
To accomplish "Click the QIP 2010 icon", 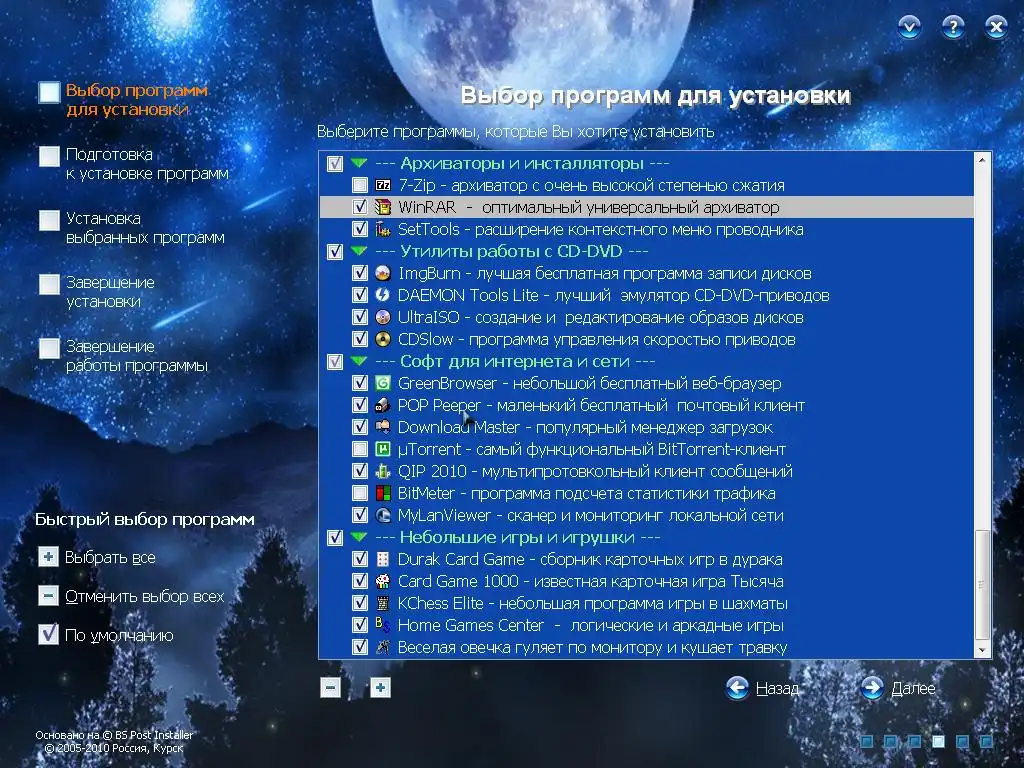I will (383, 471).
